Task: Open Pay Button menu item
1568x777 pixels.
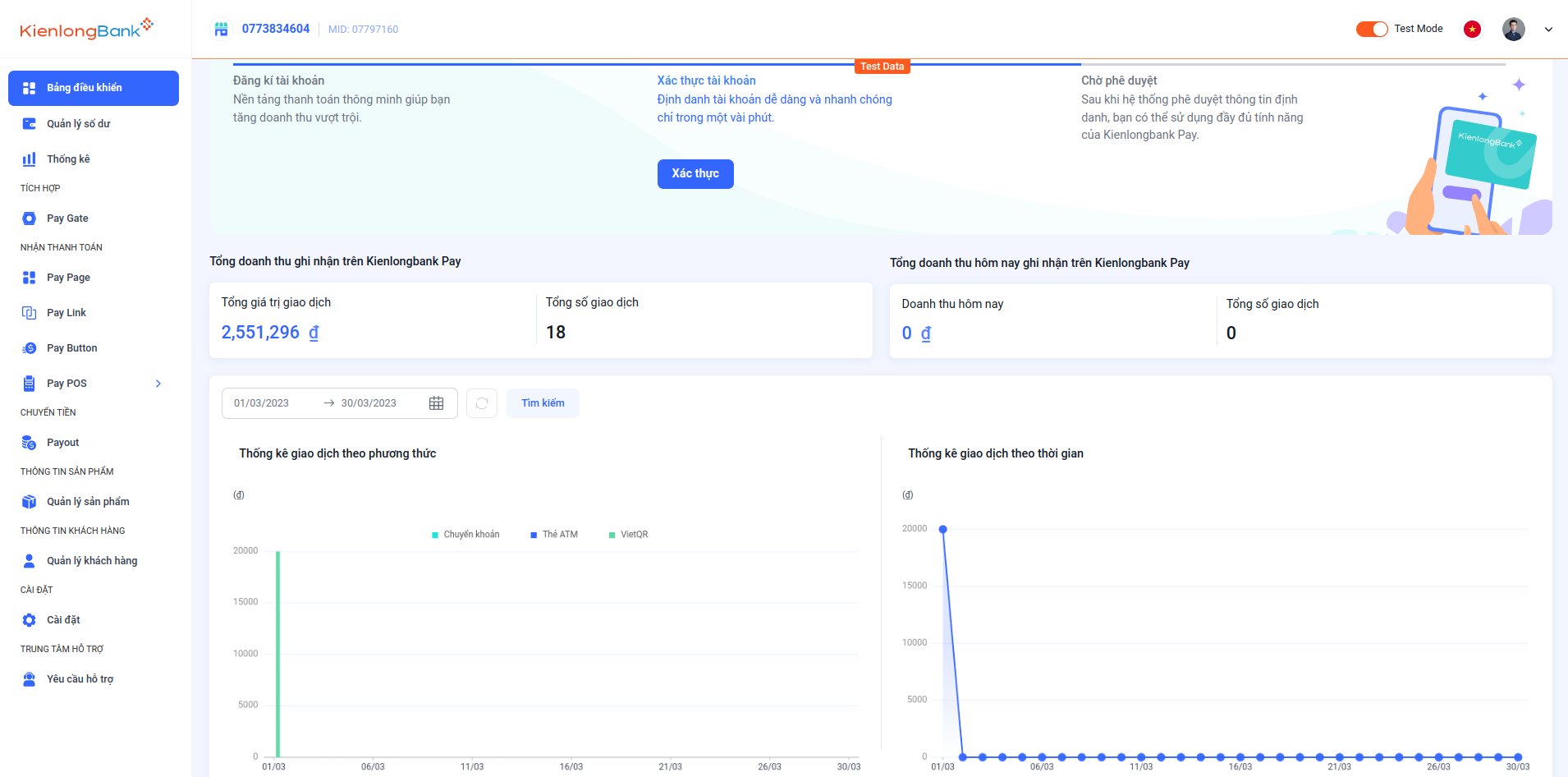Action: pos(94,348)
